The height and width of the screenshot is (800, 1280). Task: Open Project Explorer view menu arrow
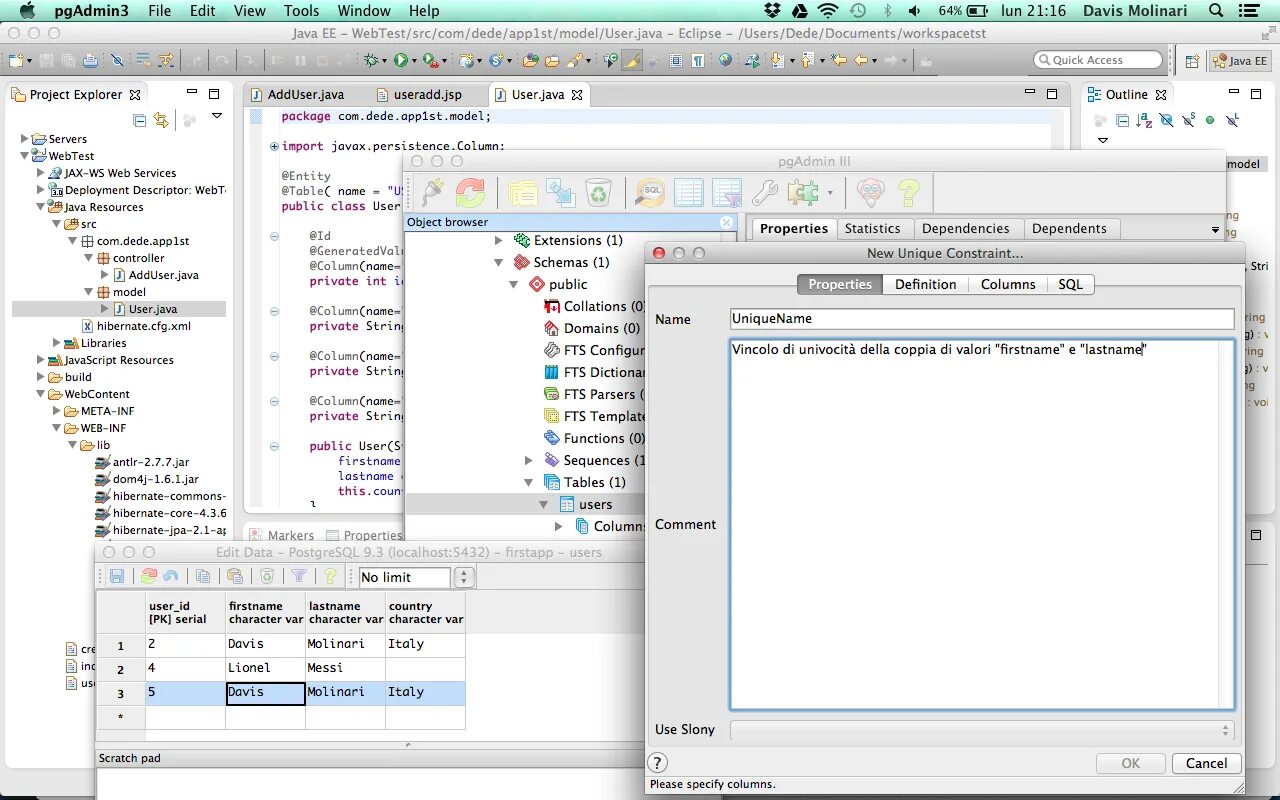click(x=217, y=117)
